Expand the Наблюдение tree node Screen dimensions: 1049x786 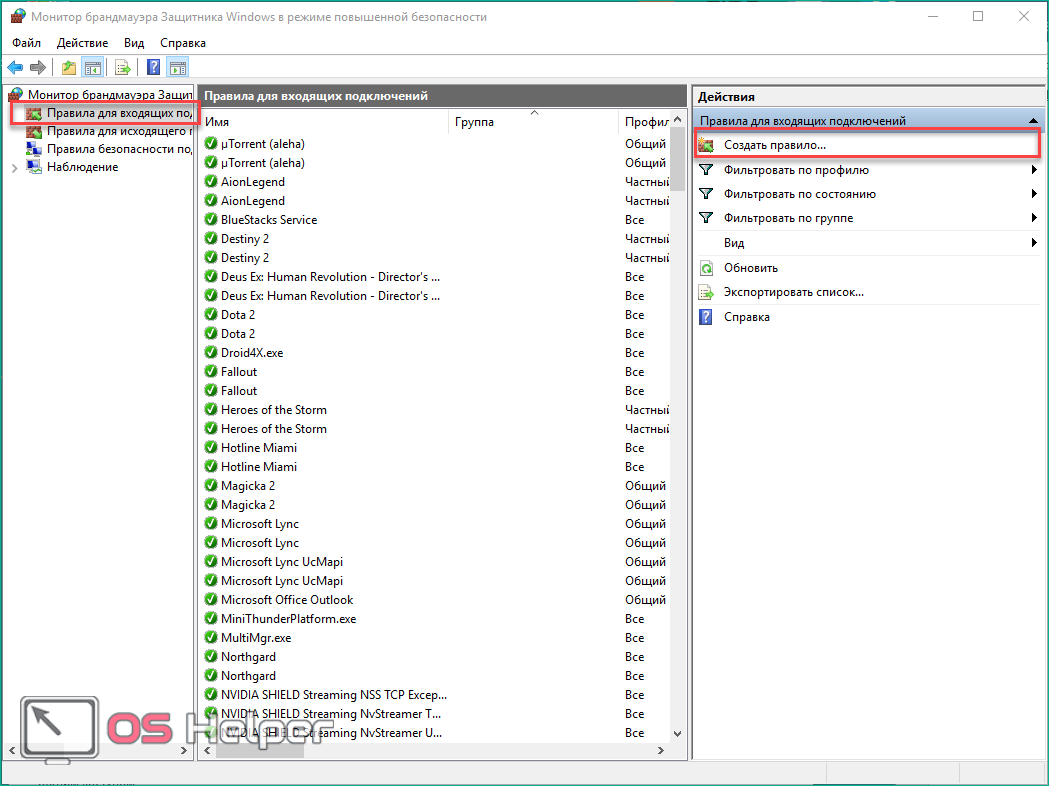15,168
